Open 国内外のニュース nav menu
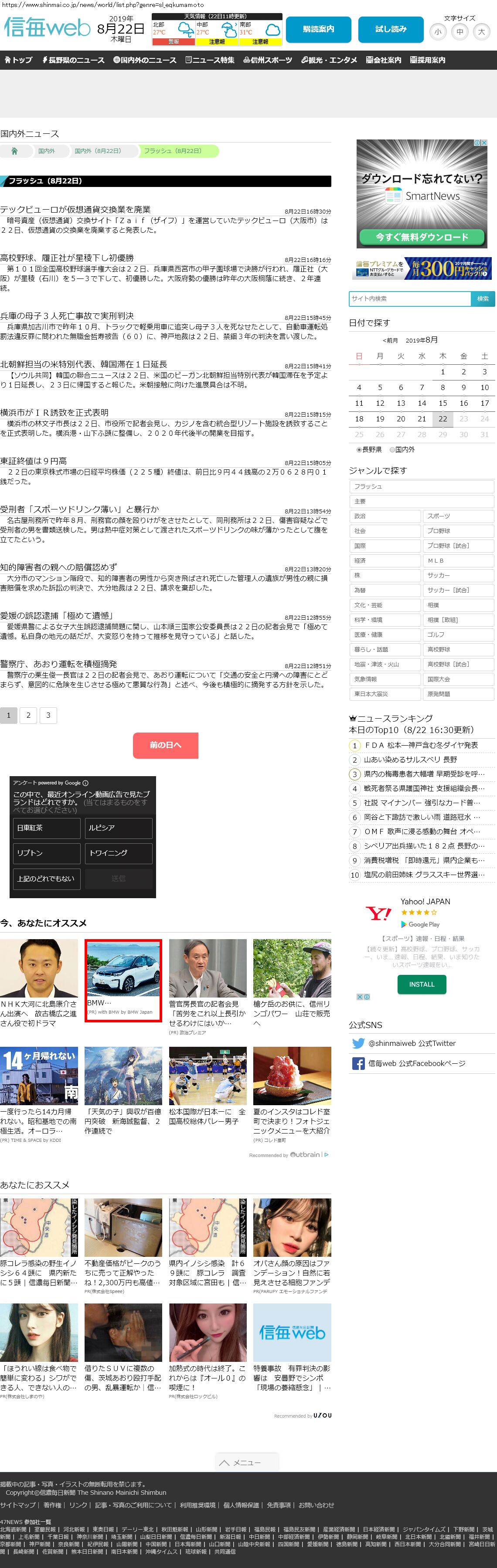The width and height of the screenshot is (497, 1568). (145, 60)
